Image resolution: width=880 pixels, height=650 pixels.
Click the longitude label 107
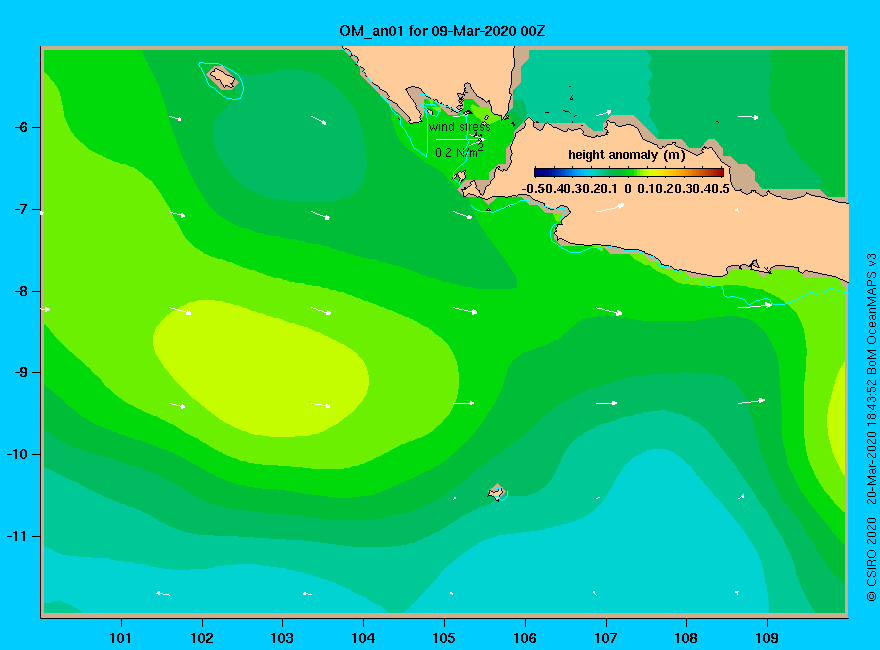606,638
